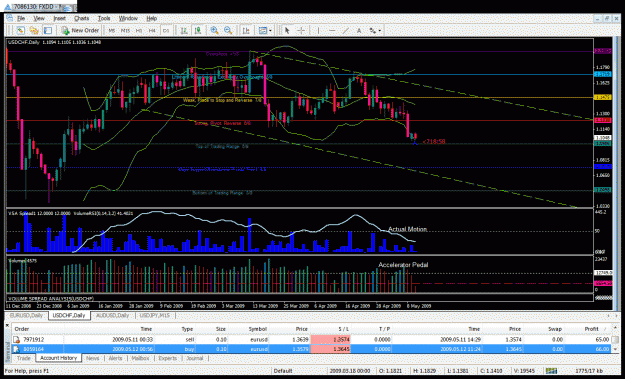This screenshot has height=379, width=625.
Task: Open the Tools menu
Action: (x=104, y=18)
